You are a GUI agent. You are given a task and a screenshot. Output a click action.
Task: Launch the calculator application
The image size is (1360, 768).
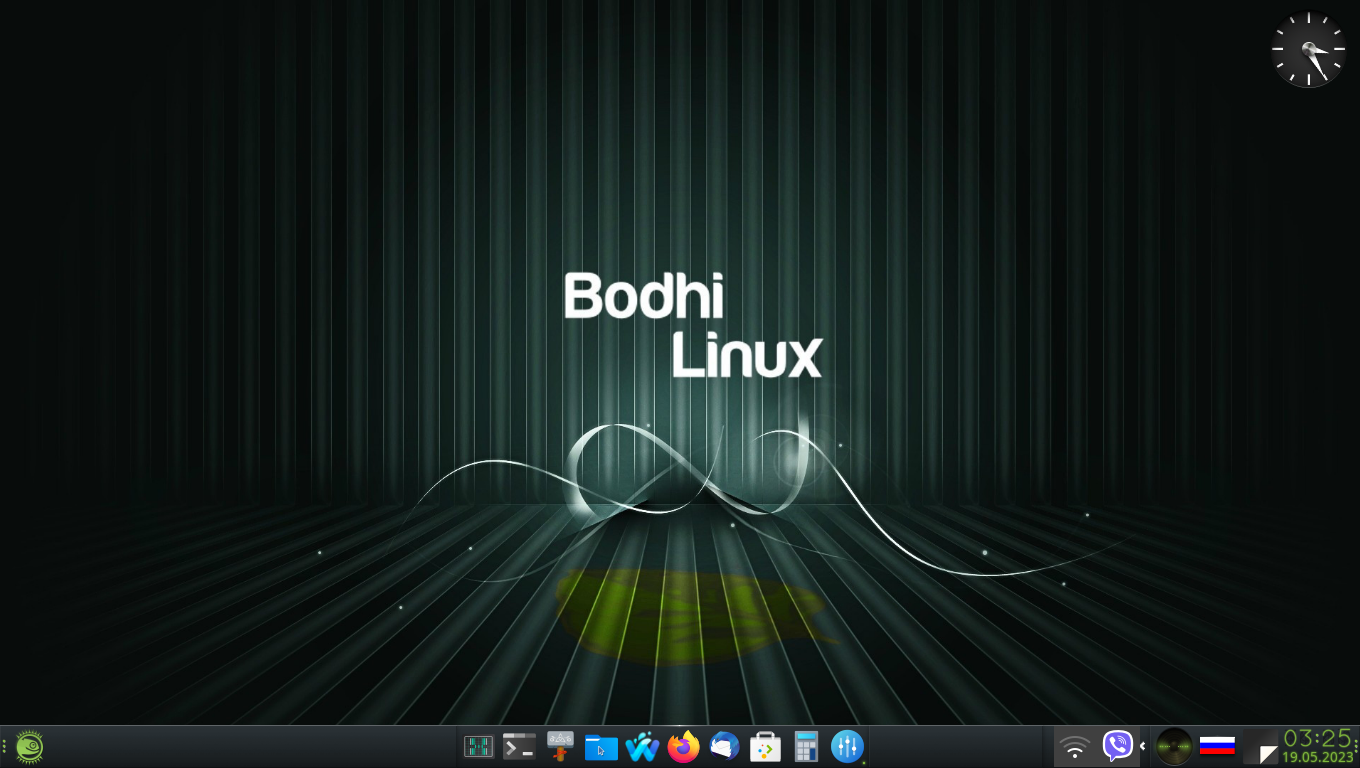[806, 746]
